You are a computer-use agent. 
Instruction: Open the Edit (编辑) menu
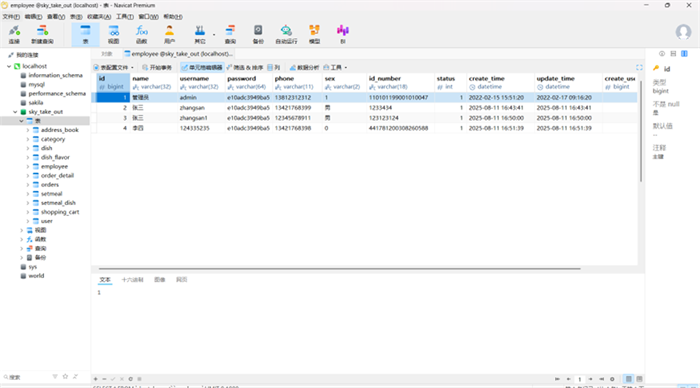coord(33,17)
